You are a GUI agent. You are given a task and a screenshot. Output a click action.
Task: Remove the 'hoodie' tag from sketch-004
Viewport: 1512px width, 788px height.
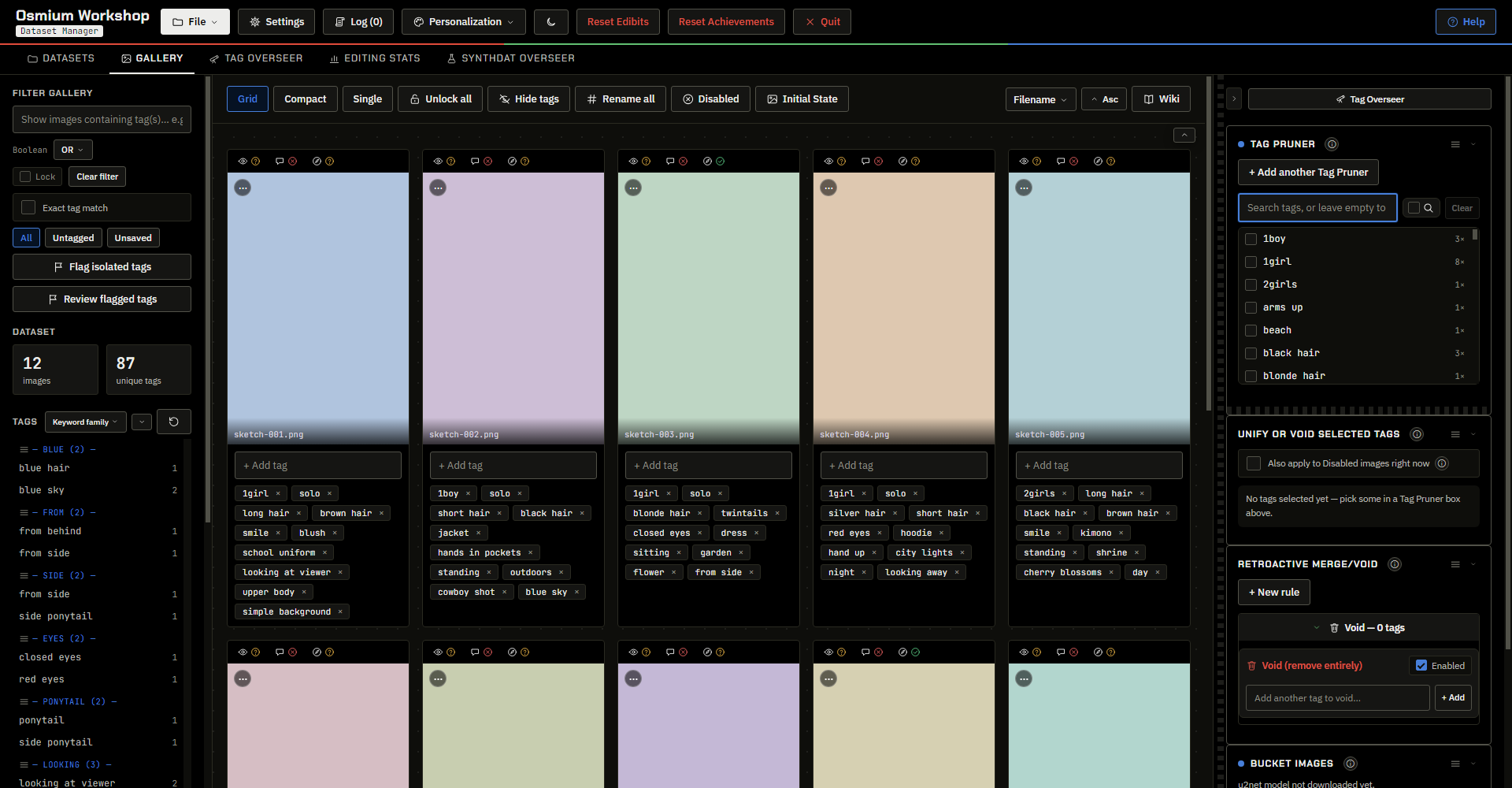point(941,533)
